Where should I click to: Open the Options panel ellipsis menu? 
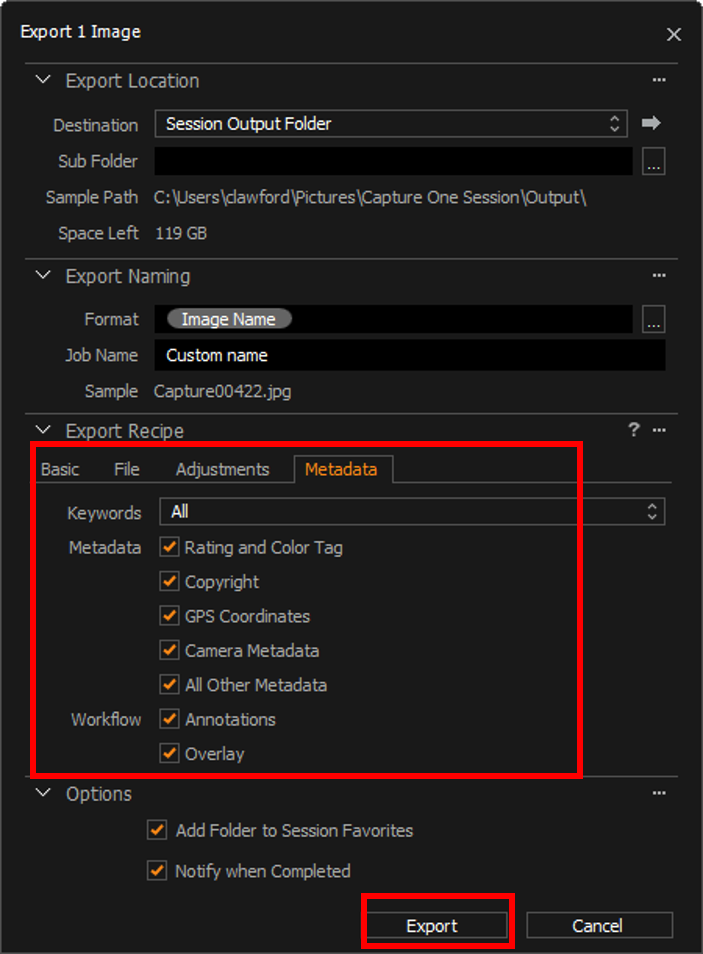pyautogui.click(x=658, y=793)
